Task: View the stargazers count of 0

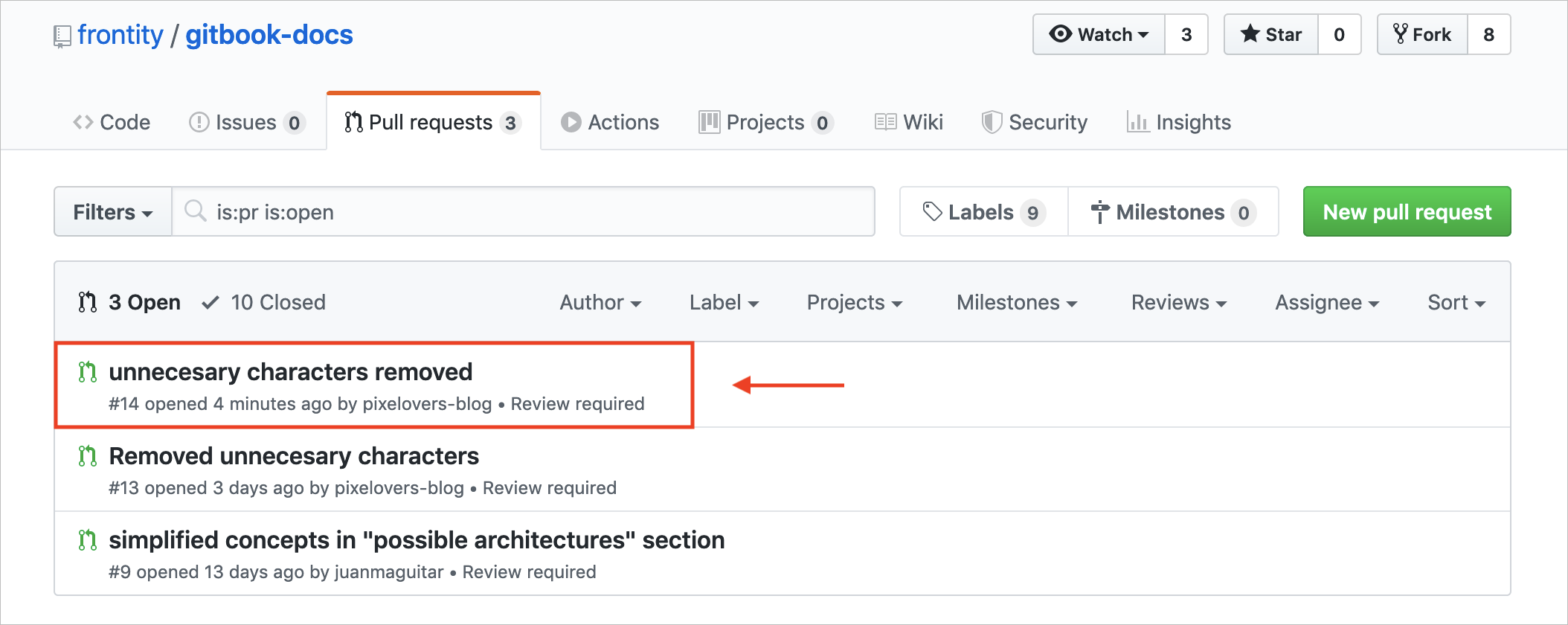Action: 1340,34
